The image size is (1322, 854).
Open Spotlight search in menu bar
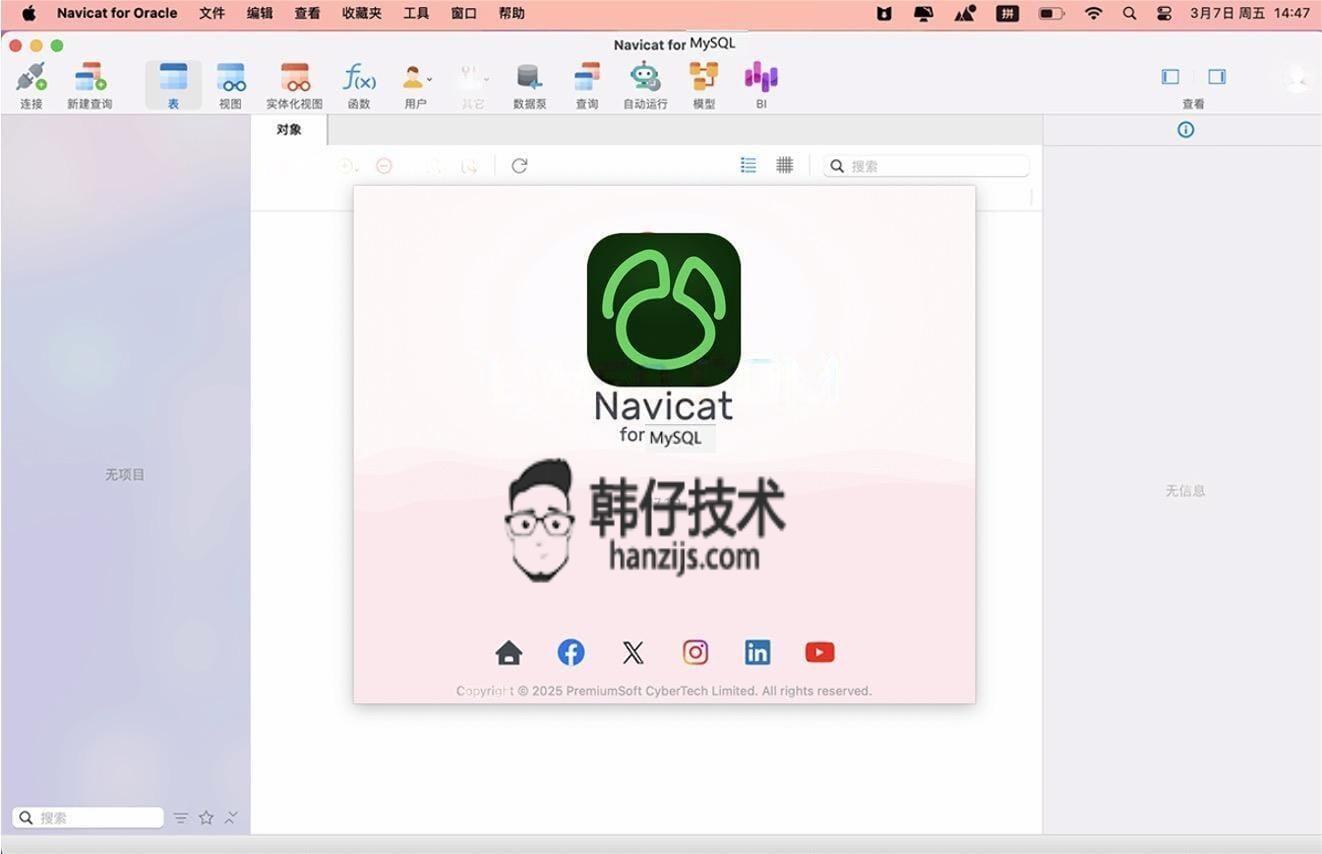pyautogui.click(x=1129, y=14)
